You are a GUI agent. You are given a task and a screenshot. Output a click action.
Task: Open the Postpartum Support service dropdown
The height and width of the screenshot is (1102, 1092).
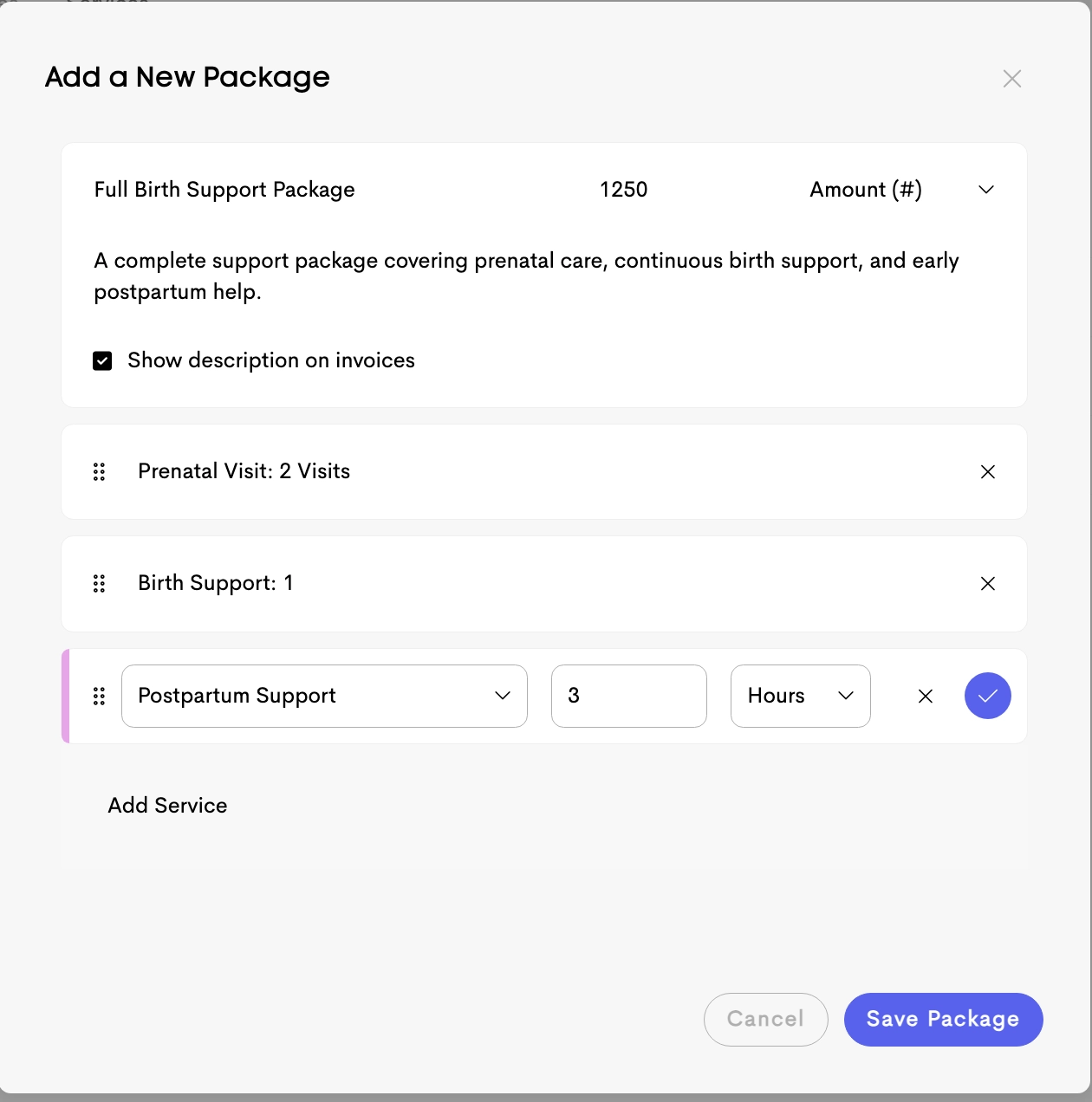point(324,696)
